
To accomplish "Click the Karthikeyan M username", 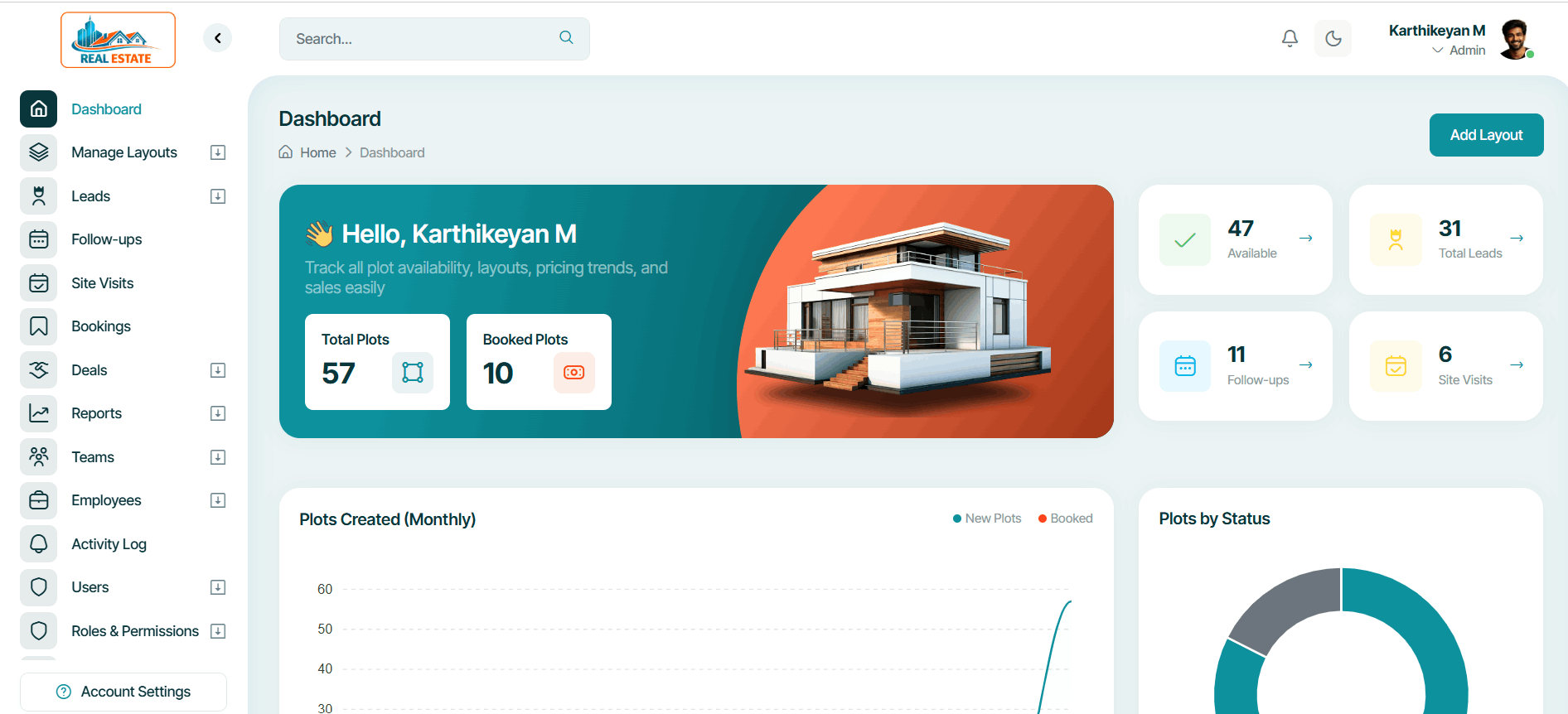I will click(x=1437, y=31).
